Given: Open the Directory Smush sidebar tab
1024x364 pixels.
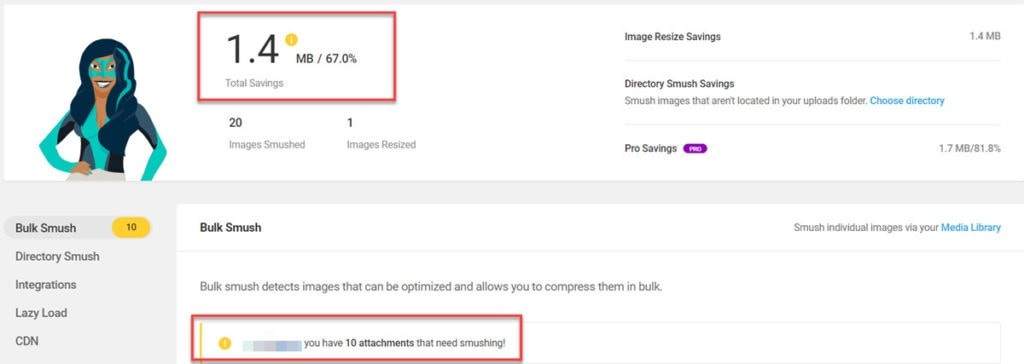Looking at the screenshot, I should click(57, 256).
